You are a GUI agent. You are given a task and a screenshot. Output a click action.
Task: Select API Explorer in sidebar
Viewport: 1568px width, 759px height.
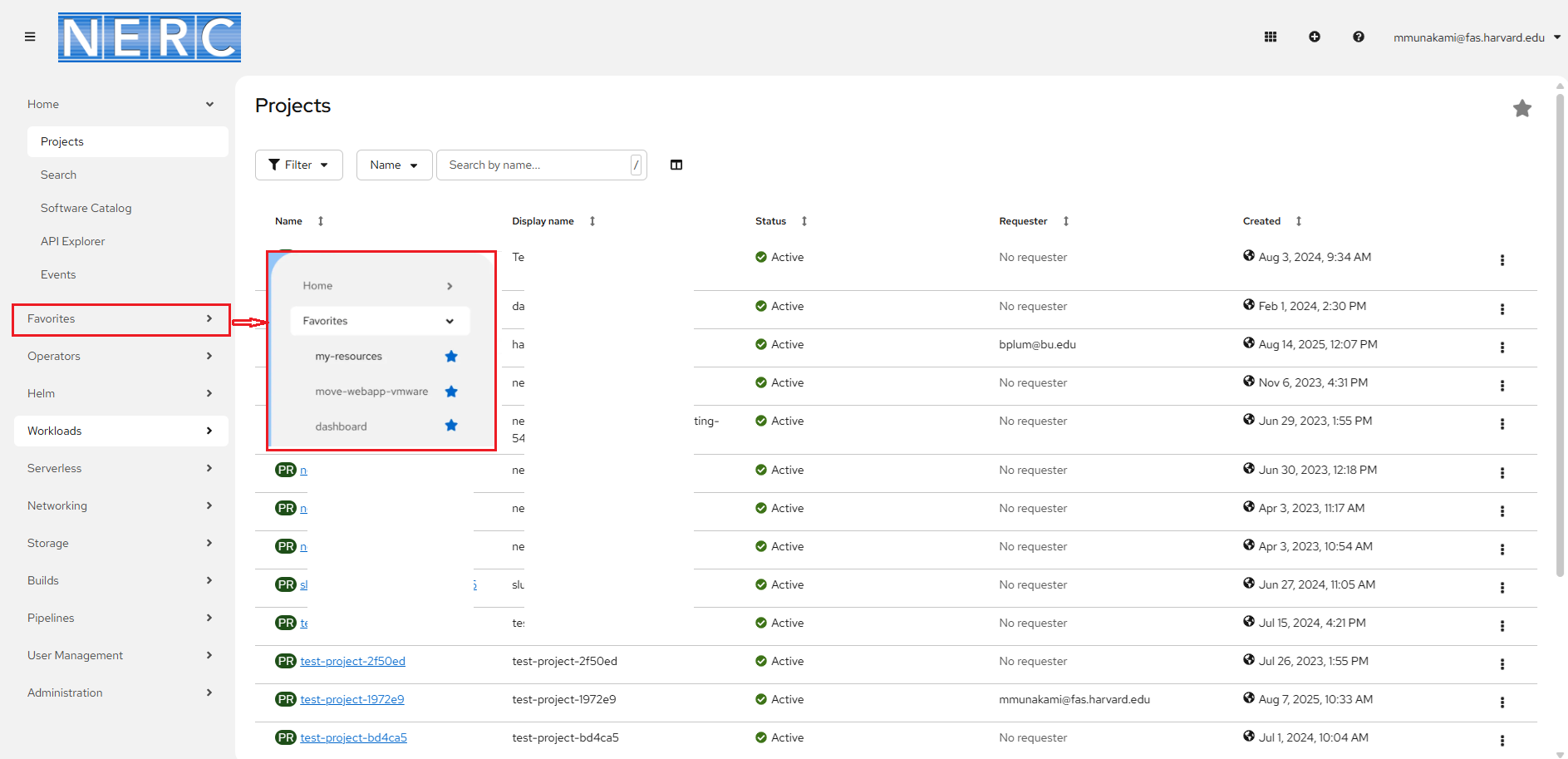[72, 241]
